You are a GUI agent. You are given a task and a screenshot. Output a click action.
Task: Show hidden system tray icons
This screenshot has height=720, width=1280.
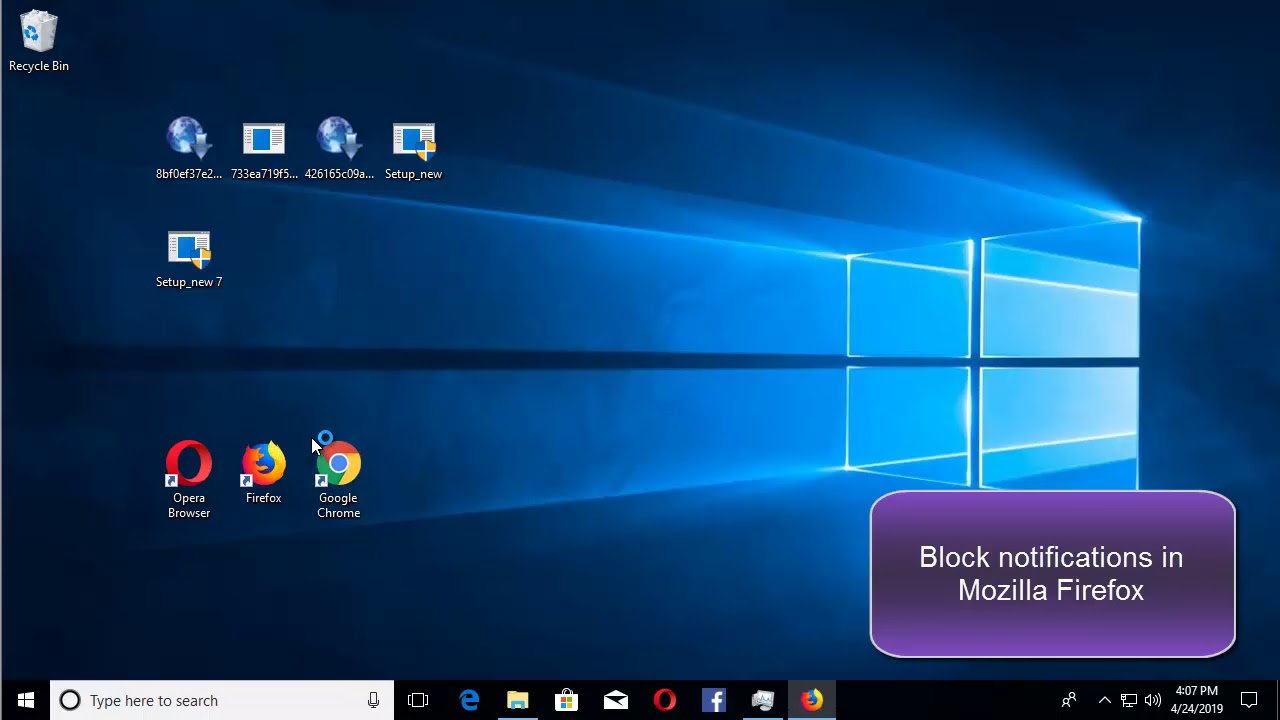pyautogui.click(x=1105, y=700)
